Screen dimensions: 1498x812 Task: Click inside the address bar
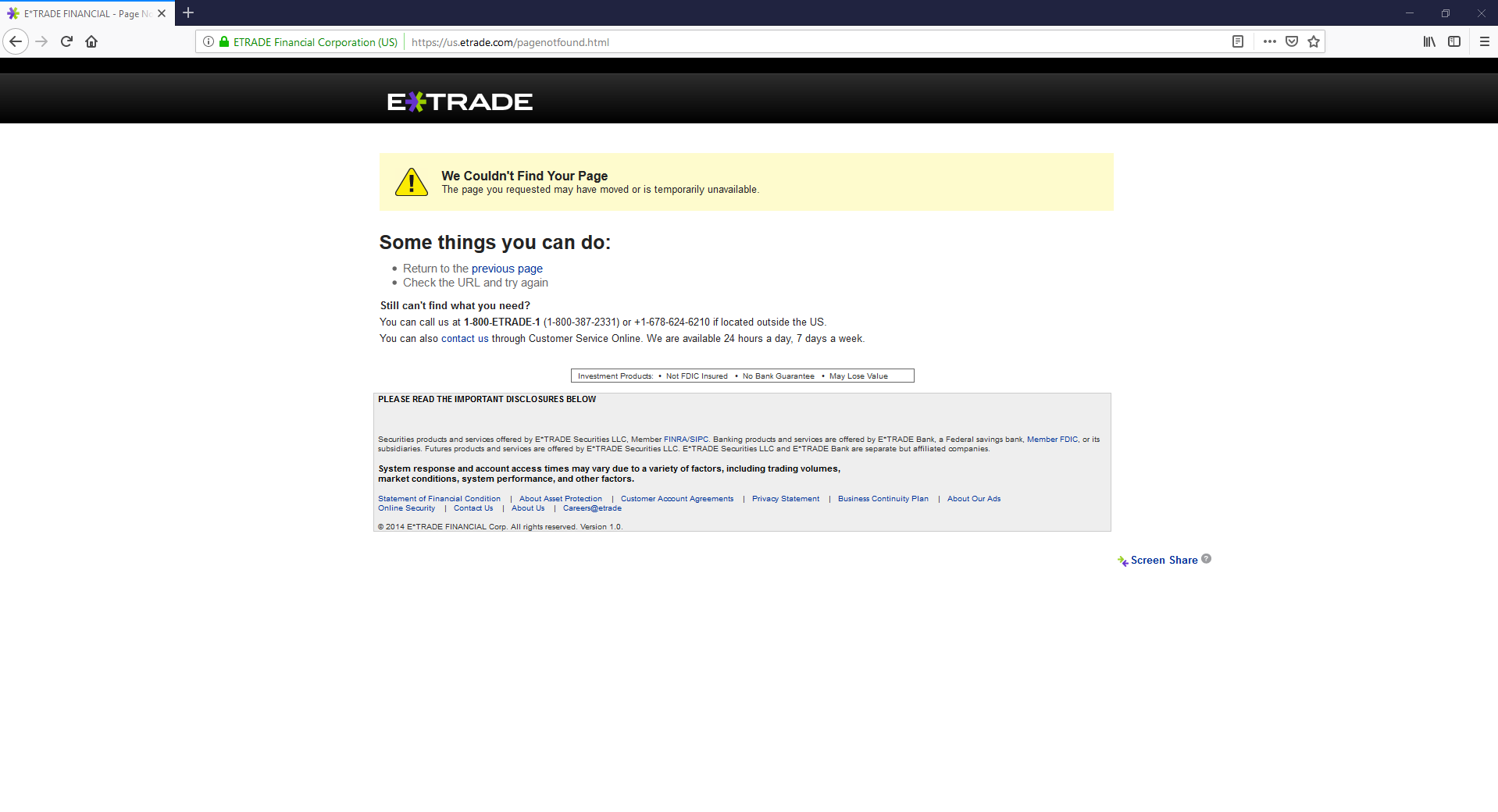703,42
